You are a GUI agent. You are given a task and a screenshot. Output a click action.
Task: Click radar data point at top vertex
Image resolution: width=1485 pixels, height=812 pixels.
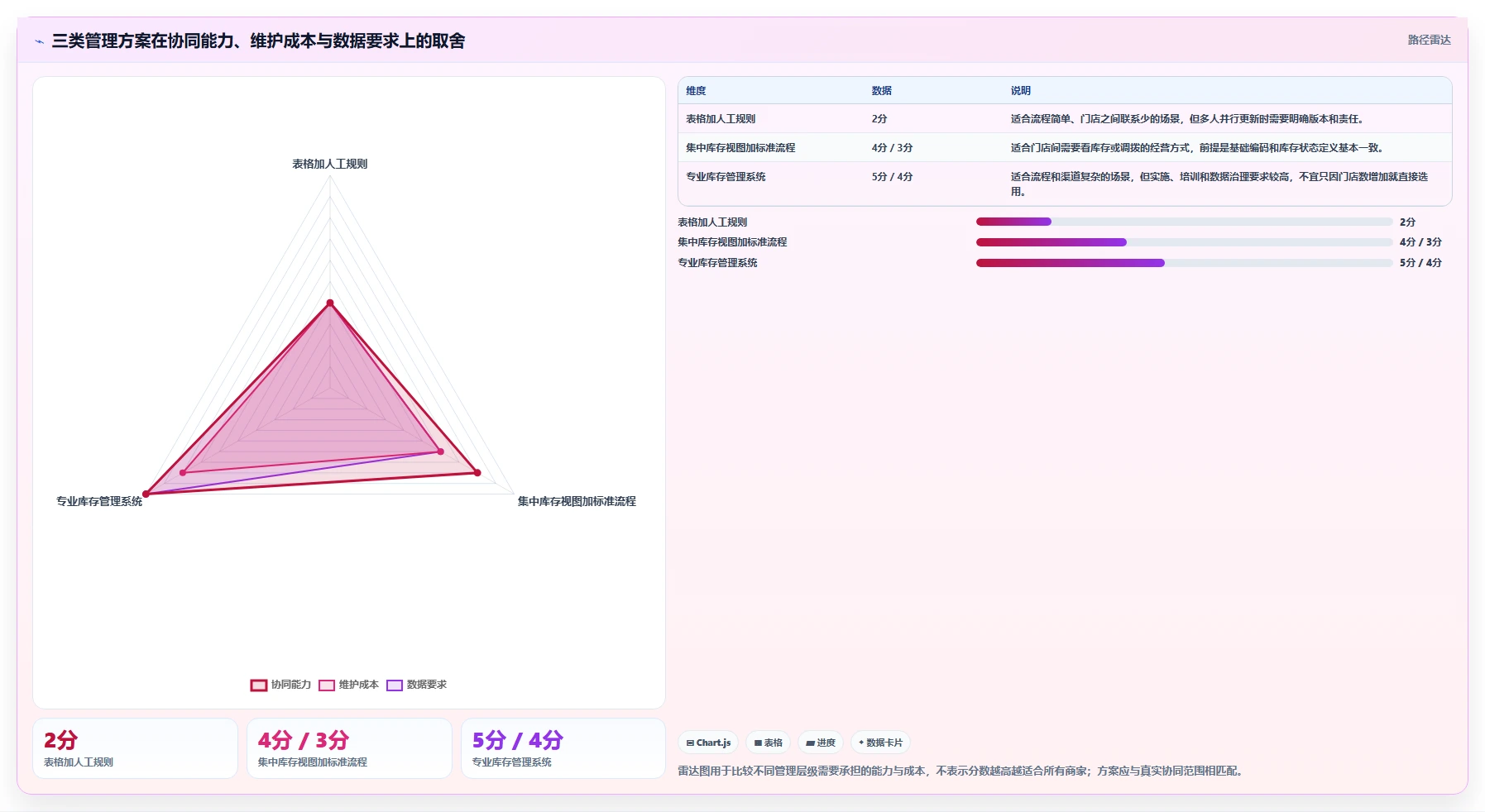(x=329, y=303)
